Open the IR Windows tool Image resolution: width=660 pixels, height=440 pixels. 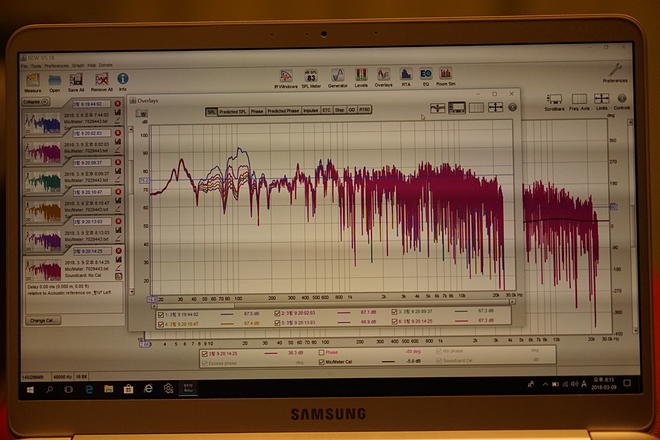286,78
